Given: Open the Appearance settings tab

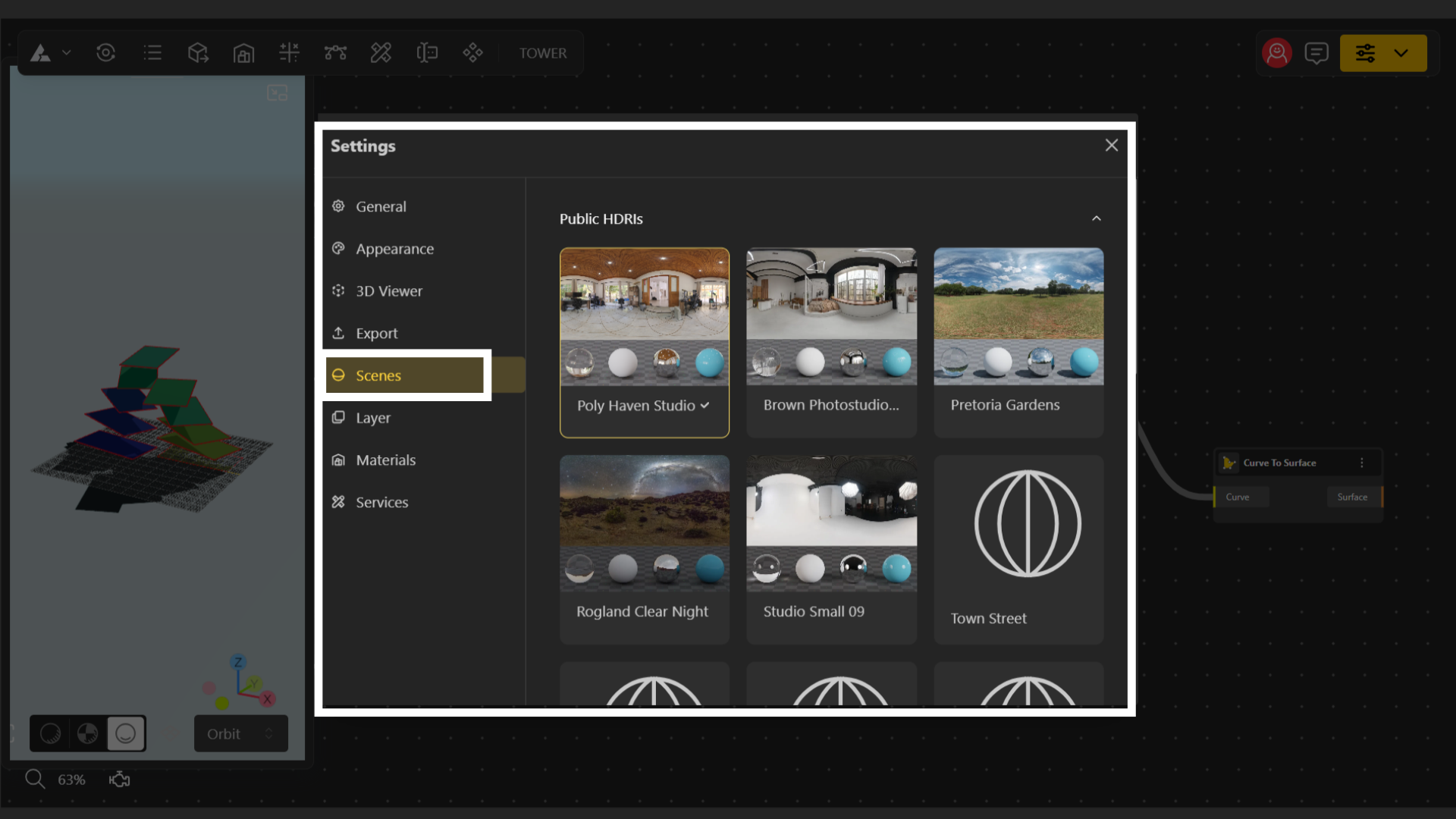Looking at the screenshot, I should point(394,249).
